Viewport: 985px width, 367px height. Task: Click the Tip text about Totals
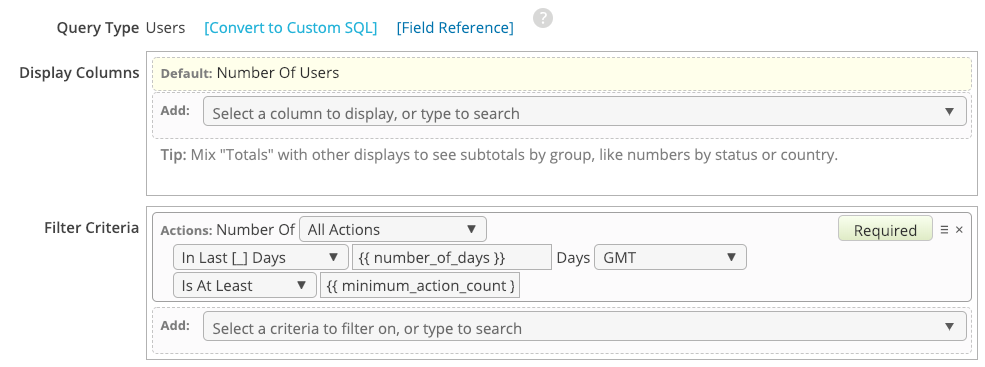[x=499, y=155]
